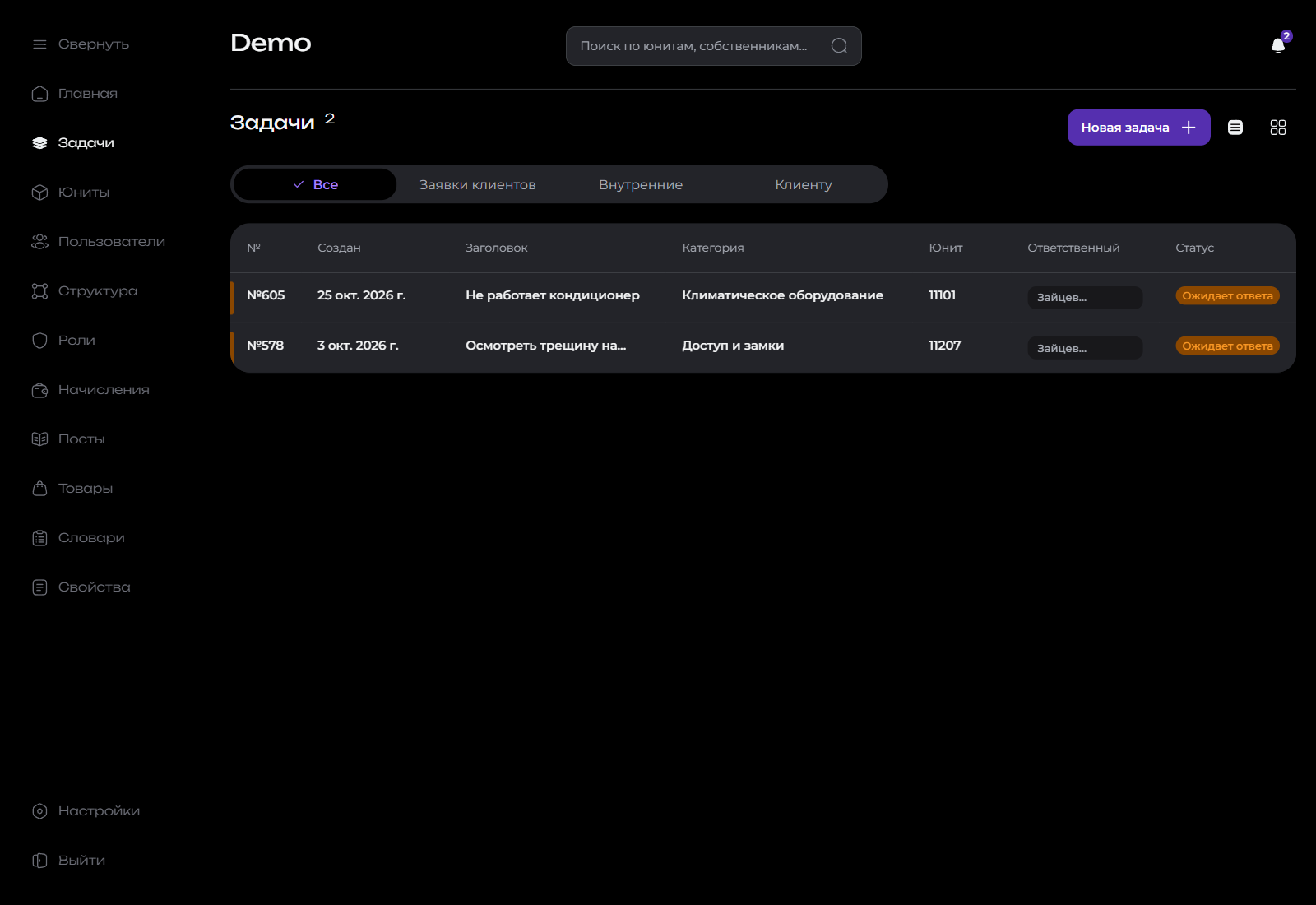
Task: Open responsible Зайцев dropdown for task №605
Action: [1085, 298]
